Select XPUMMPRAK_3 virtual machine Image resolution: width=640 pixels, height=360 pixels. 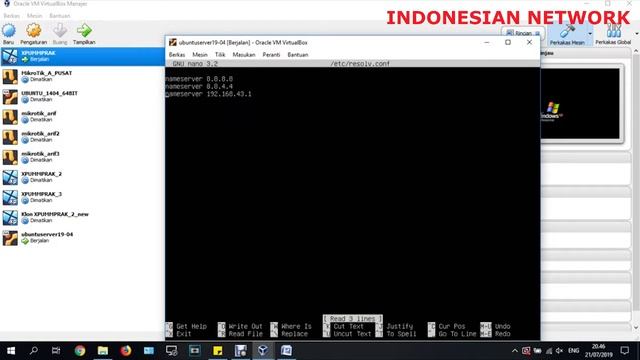click(x=82, y=198)
